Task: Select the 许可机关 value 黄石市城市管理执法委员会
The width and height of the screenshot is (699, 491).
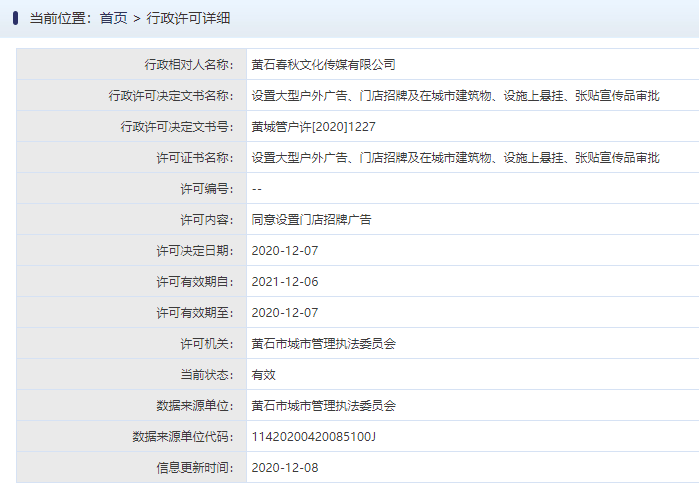Action: click(x=323, y=344)
